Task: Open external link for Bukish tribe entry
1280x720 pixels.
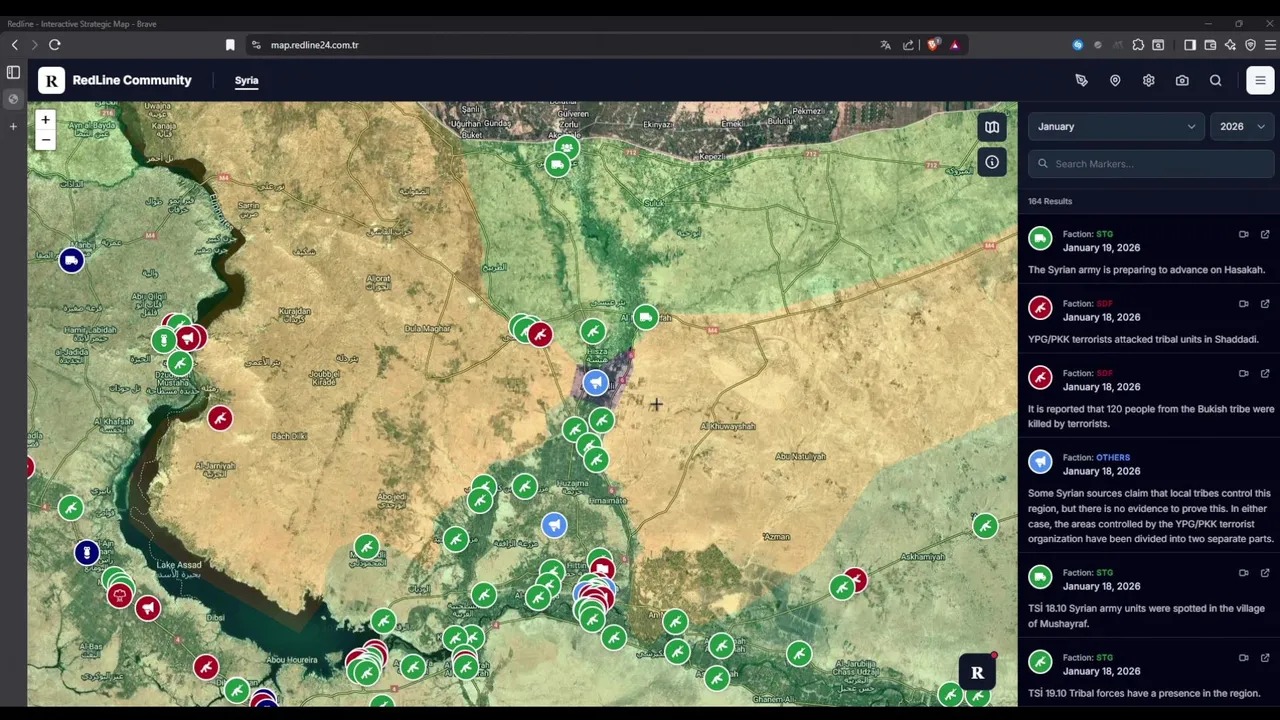Action: (1265, 373)
